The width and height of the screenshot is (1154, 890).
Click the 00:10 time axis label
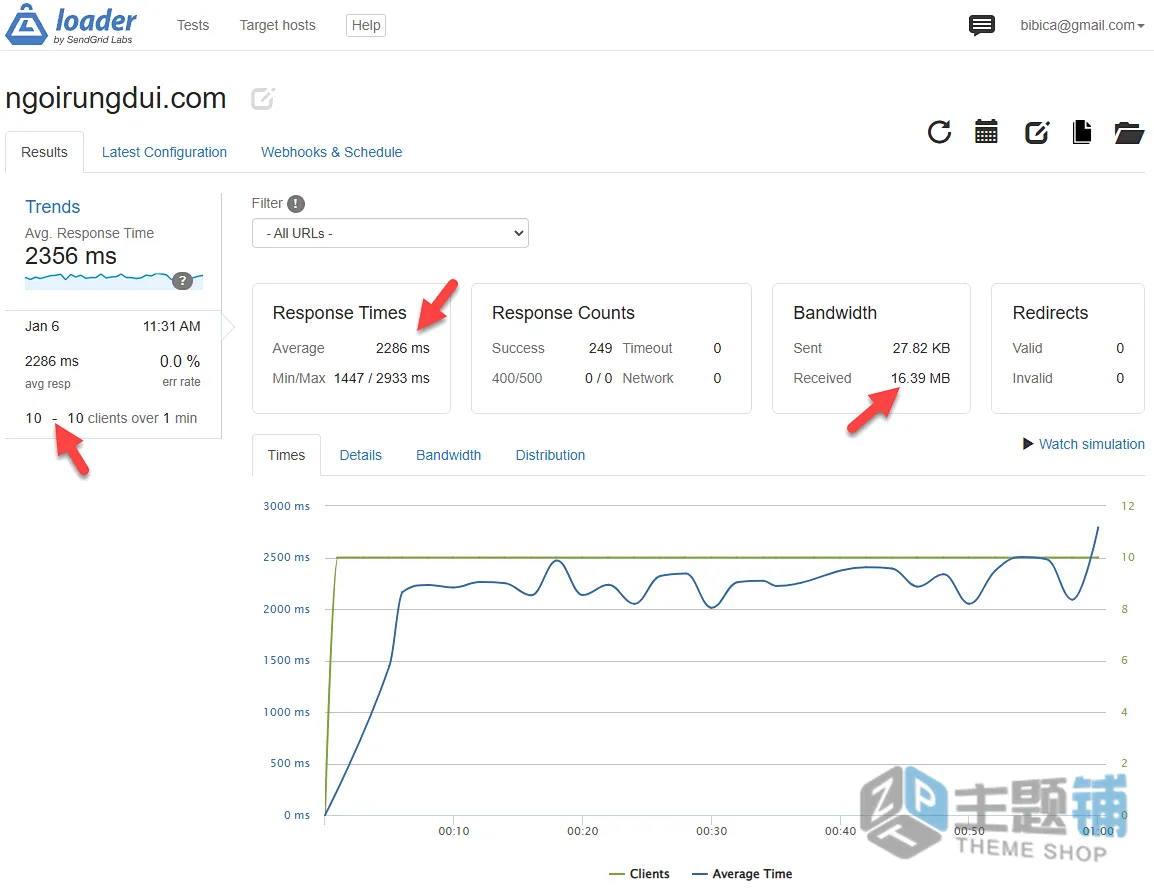pyautogui.click(x=453, y=831)
